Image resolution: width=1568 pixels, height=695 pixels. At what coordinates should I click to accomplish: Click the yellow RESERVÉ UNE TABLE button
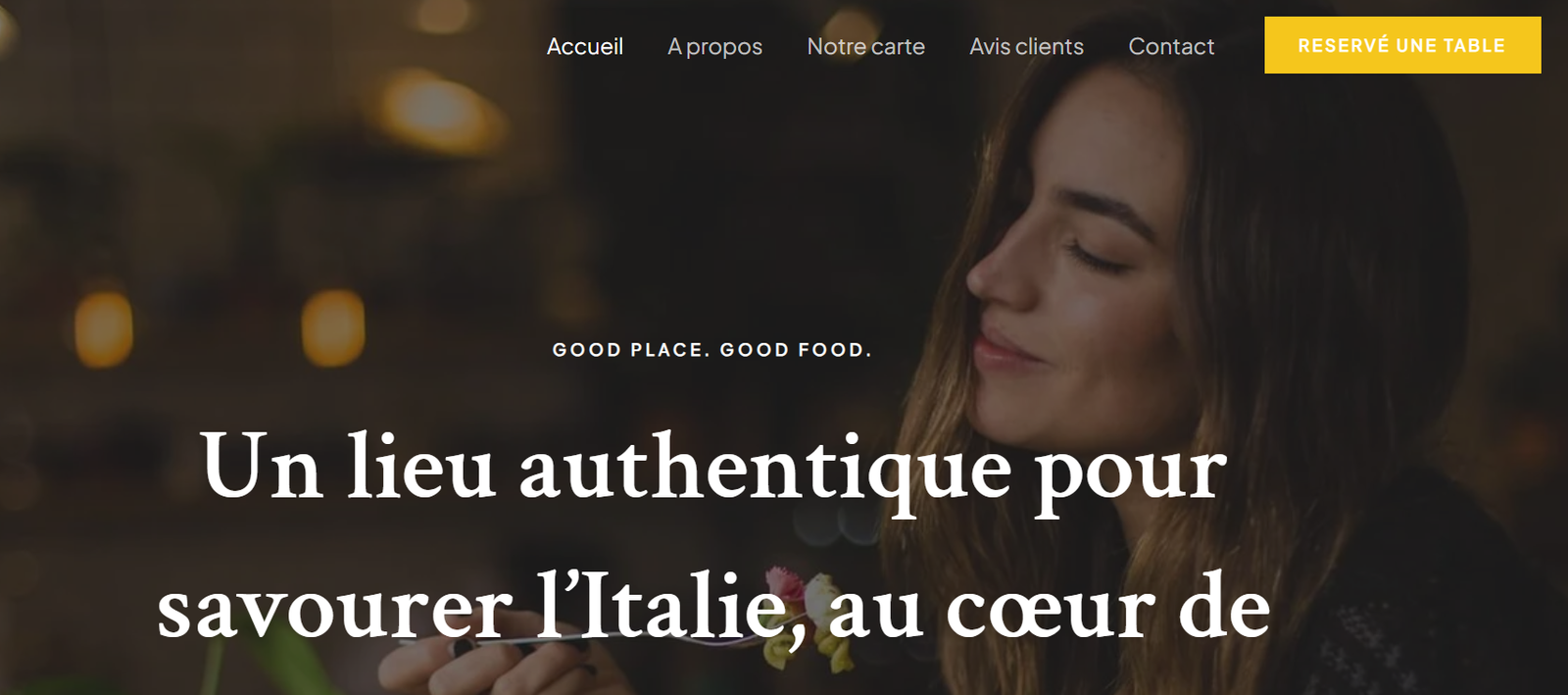pyautogui.click(x=1402, y=45)
